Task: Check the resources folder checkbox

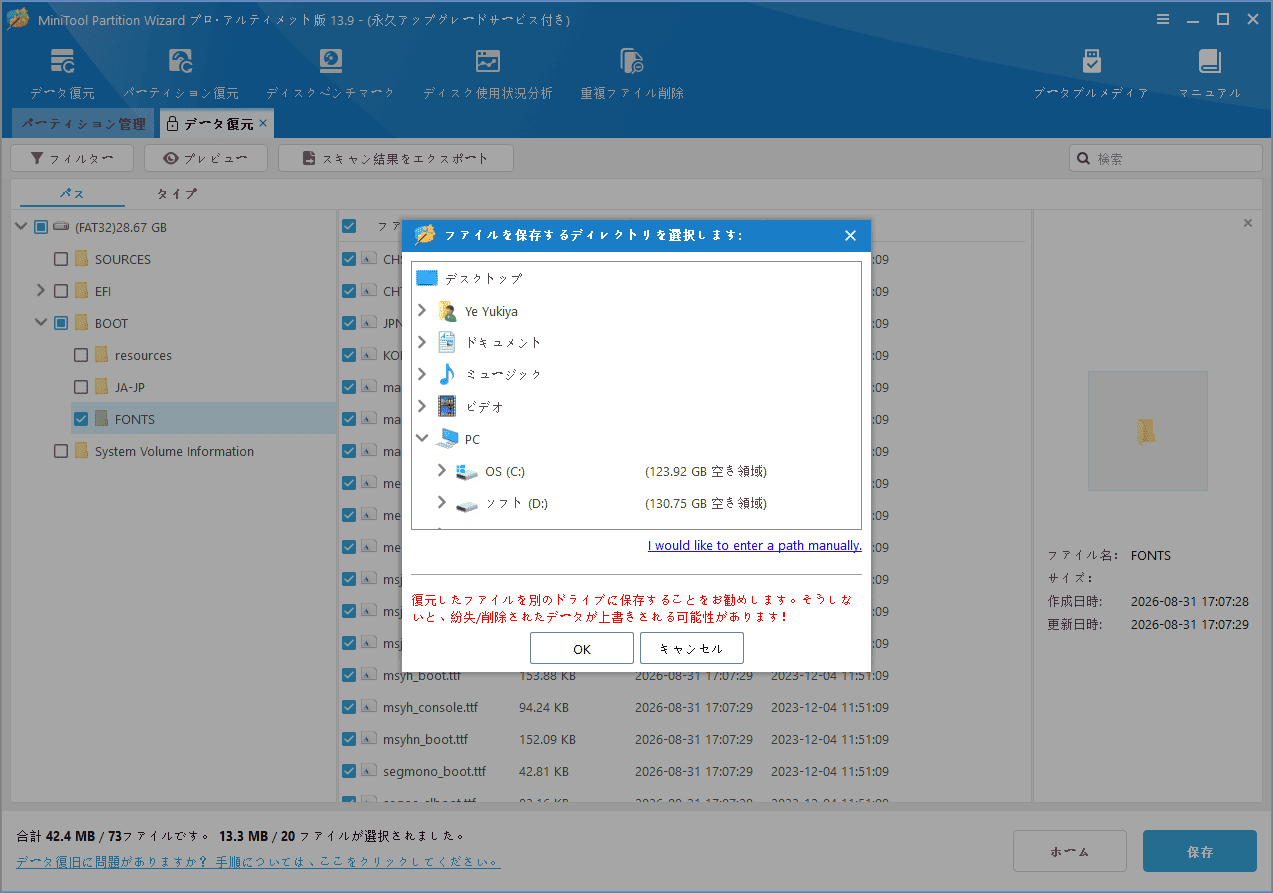Action: tap(81, 355)
